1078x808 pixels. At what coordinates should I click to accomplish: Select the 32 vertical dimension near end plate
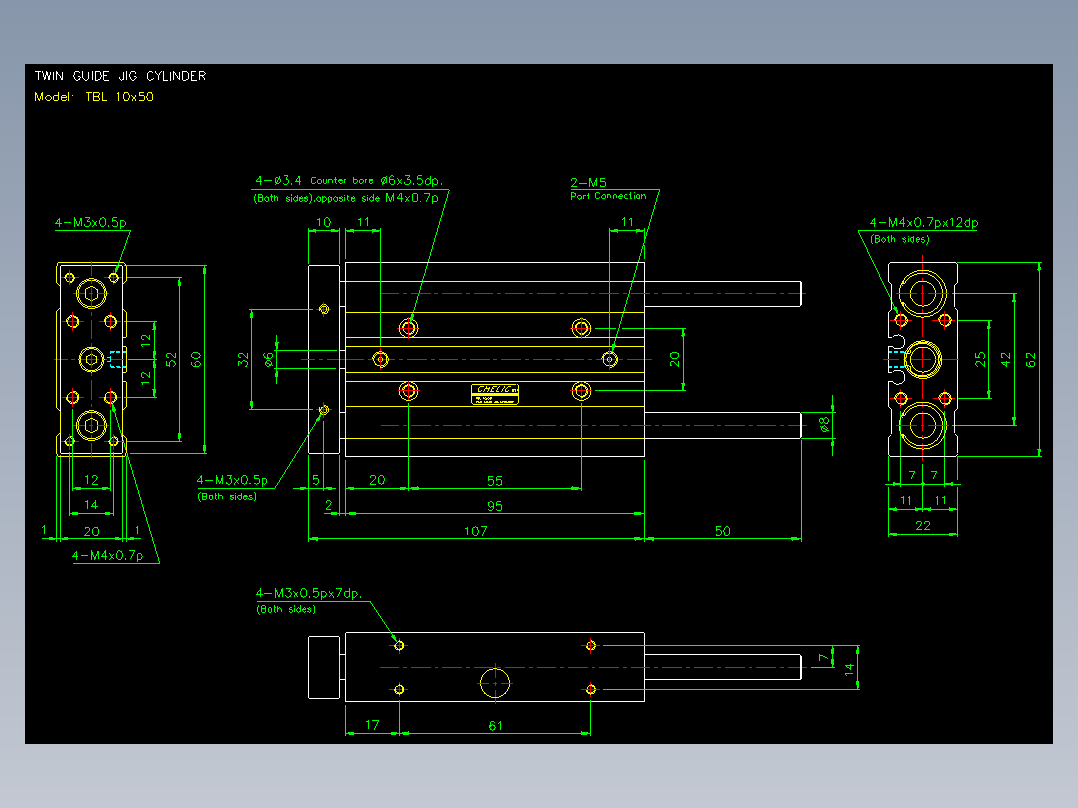[243, 360]
